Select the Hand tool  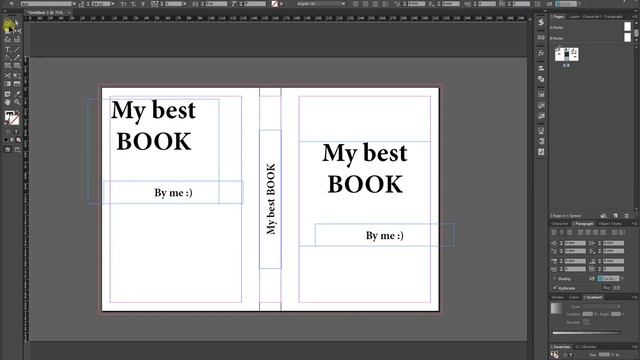click(x=7, y=102)
